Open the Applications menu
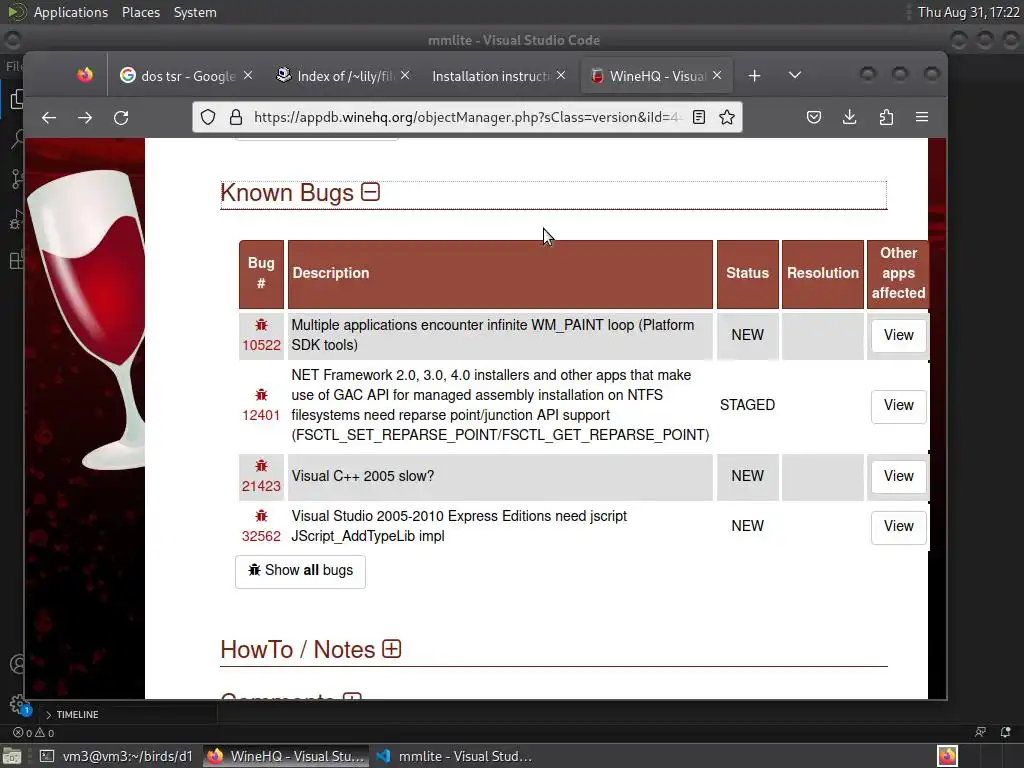The image size is (1024, 768). click(71, 12)
